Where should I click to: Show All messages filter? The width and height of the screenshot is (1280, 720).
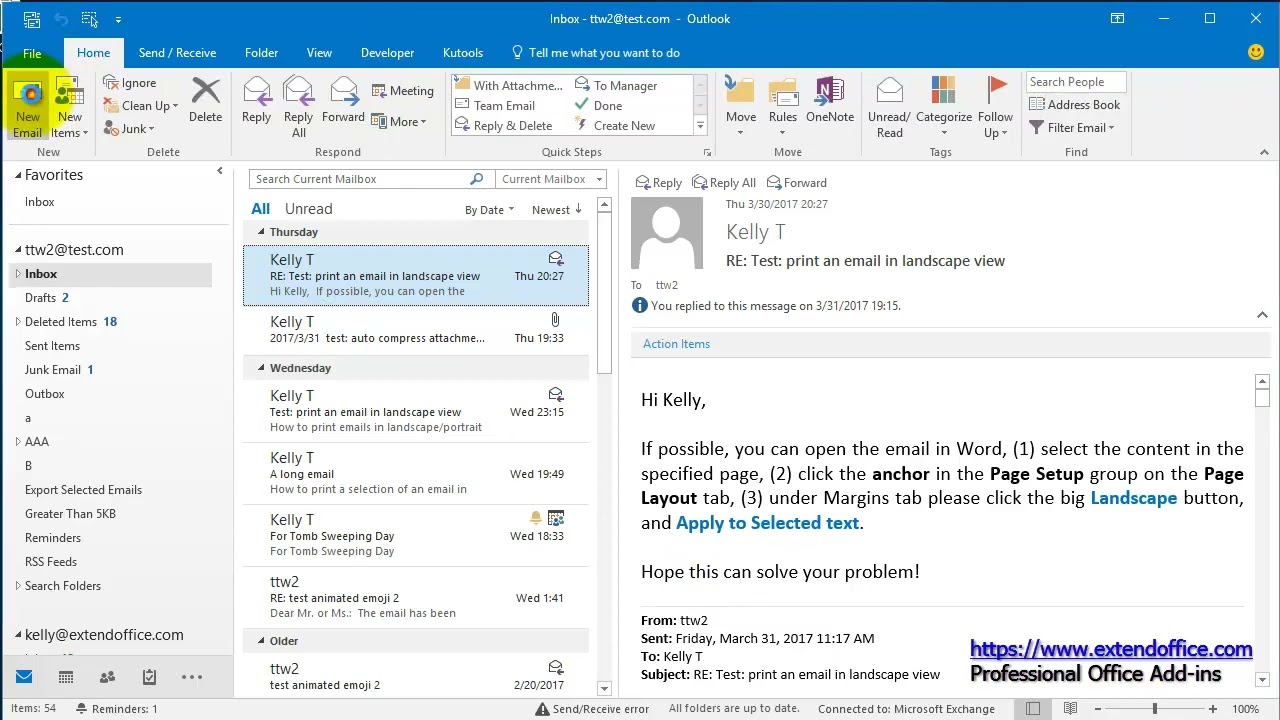click(x=260, y=208)
